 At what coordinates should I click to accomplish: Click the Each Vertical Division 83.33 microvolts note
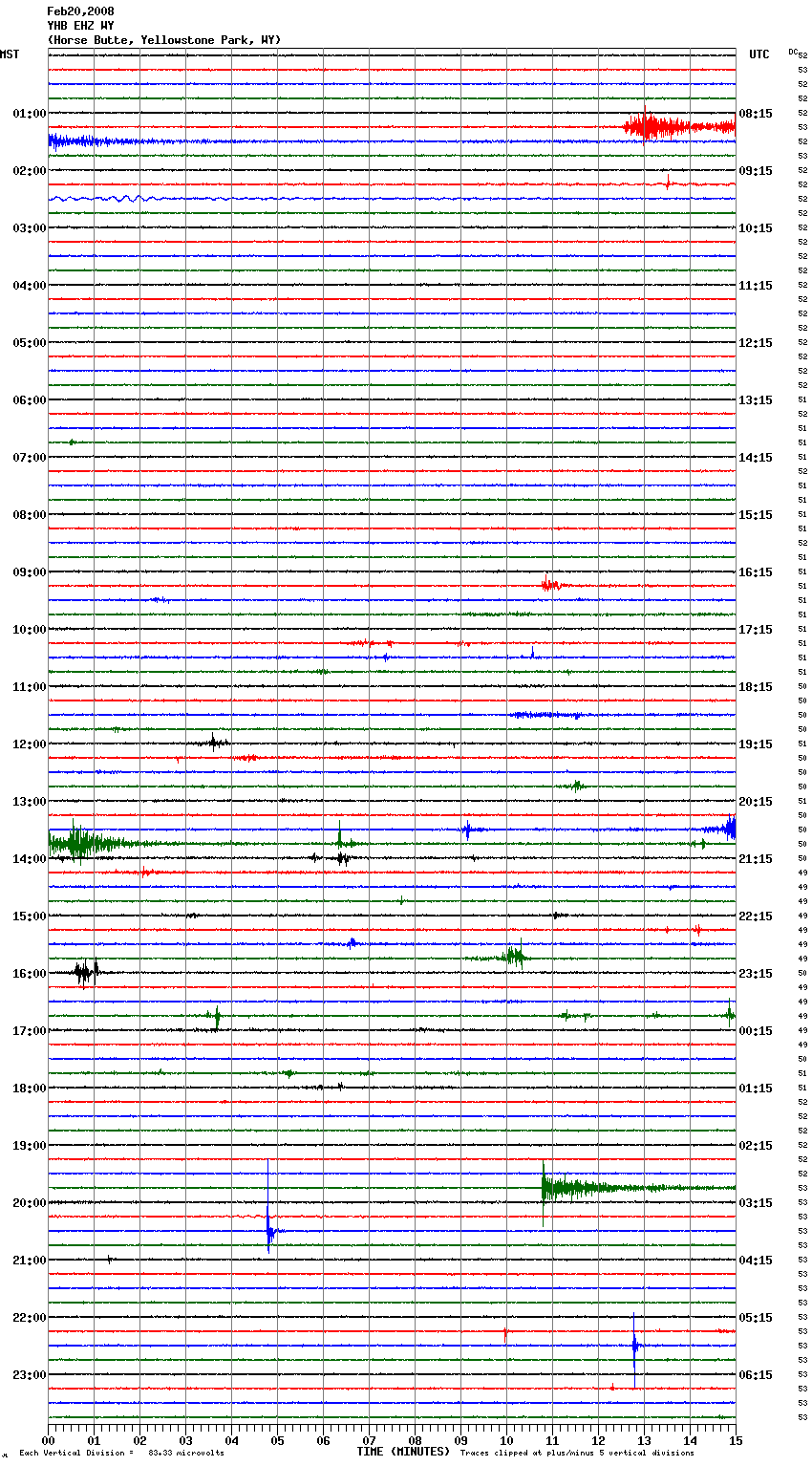[x=121, y=1453]
